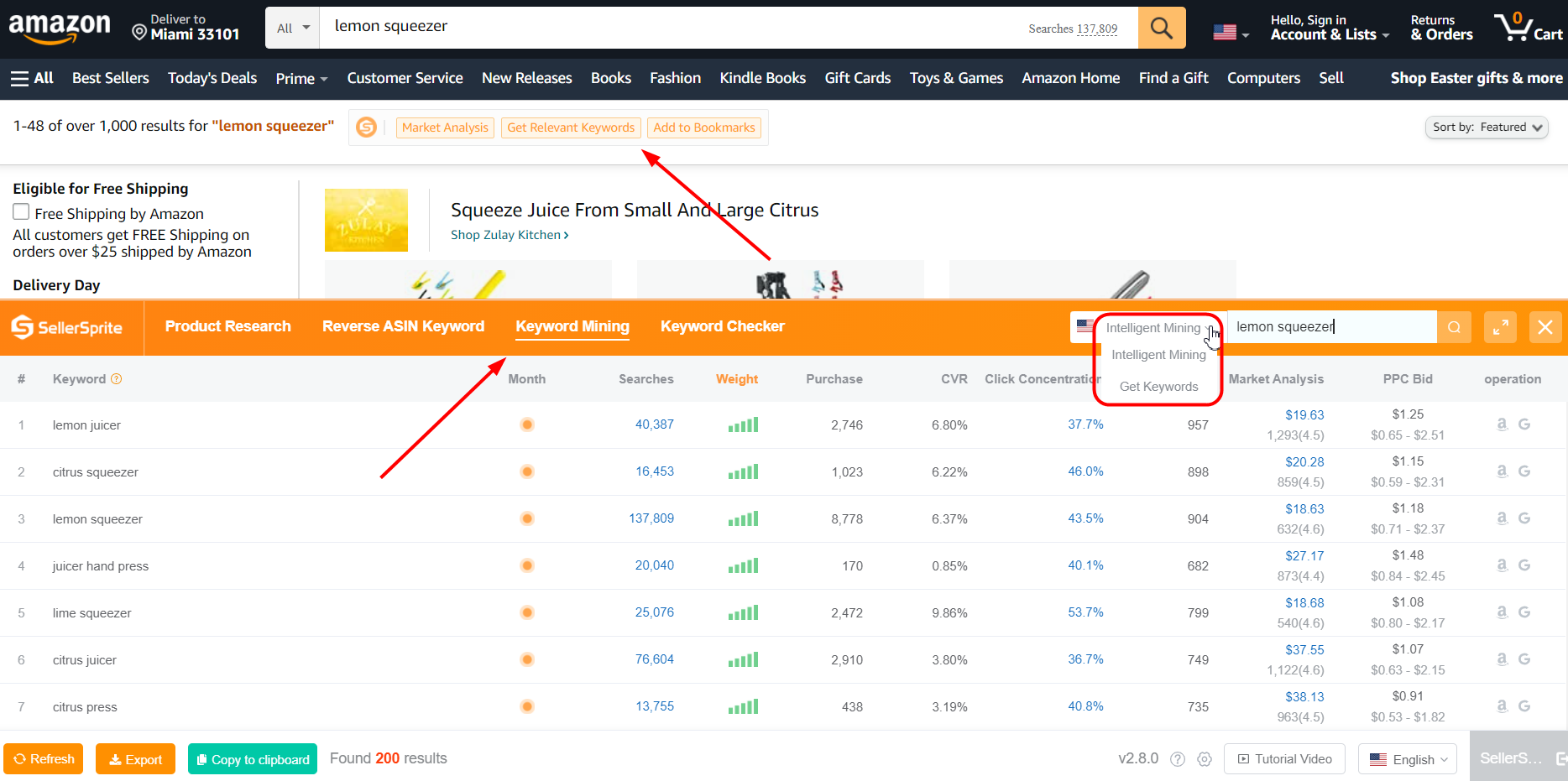Expand Account & Lists dropdown
Image resolution: width=1568 pixels, height=781 pixels.
point(1330,28)
